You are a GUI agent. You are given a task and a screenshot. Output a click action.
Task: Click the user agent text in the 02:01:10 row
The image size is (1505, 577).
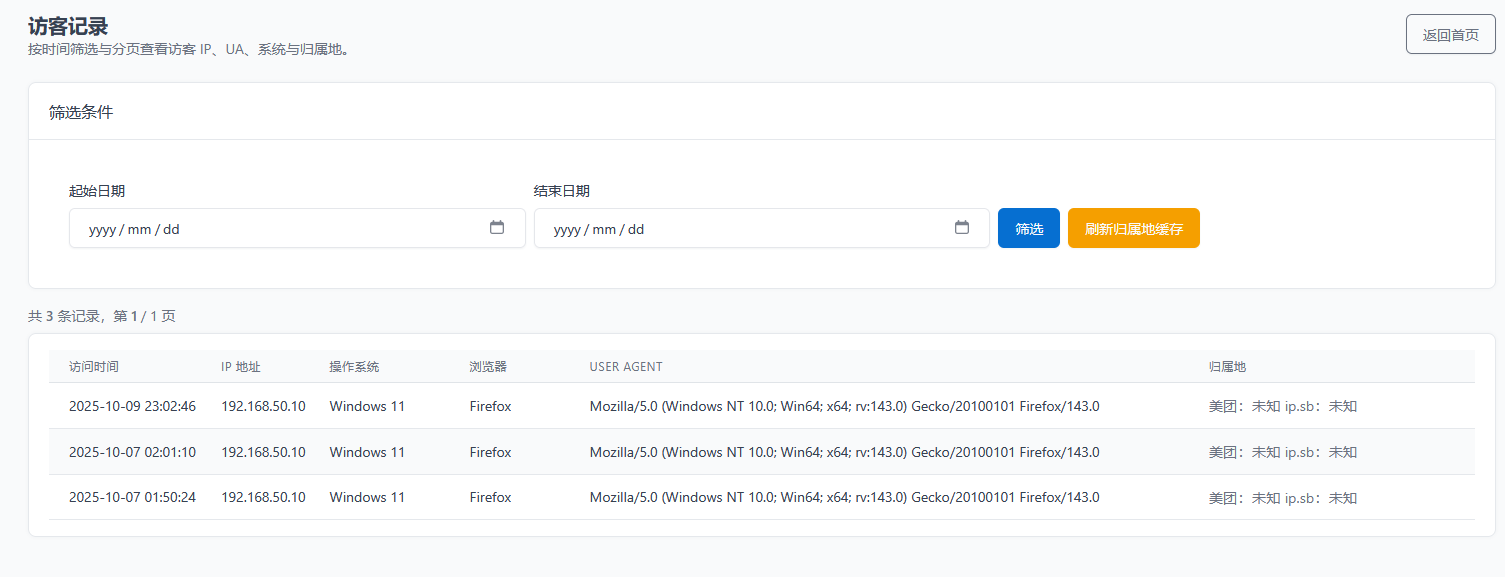[x=844, y=452]
